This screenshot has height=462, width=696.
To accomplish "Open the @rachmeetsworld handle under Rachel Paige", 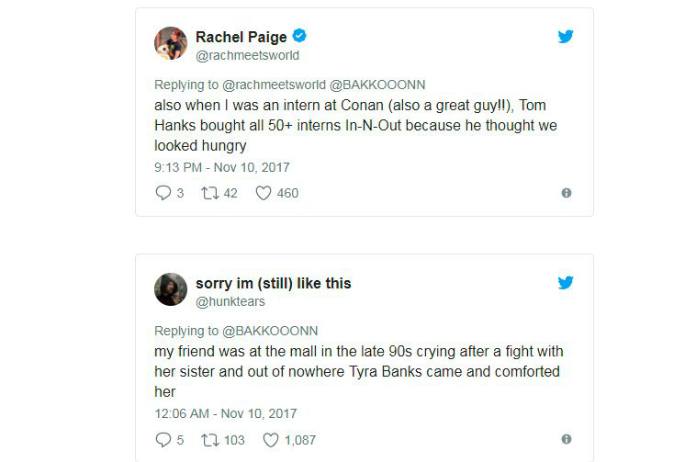I will [247, 55].
